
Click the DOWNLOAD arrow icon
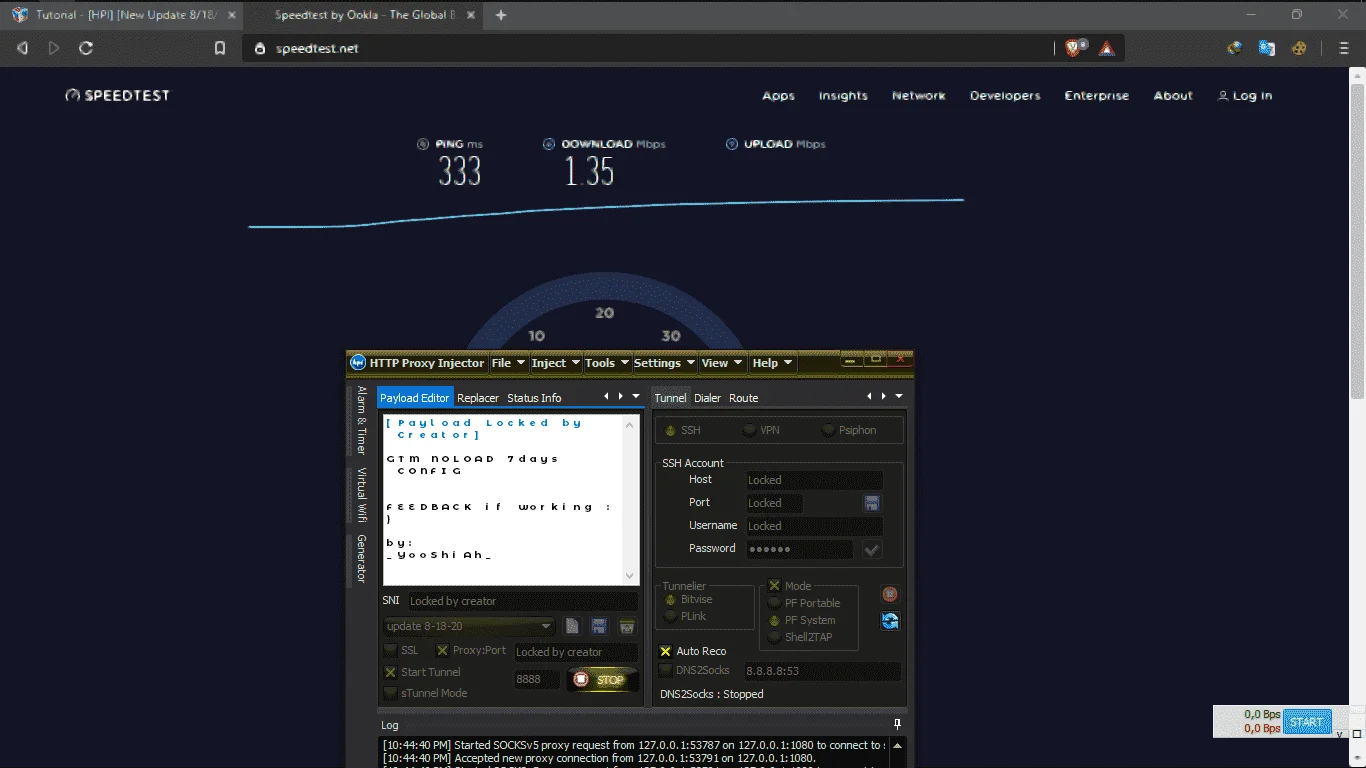tap(548, 144)
